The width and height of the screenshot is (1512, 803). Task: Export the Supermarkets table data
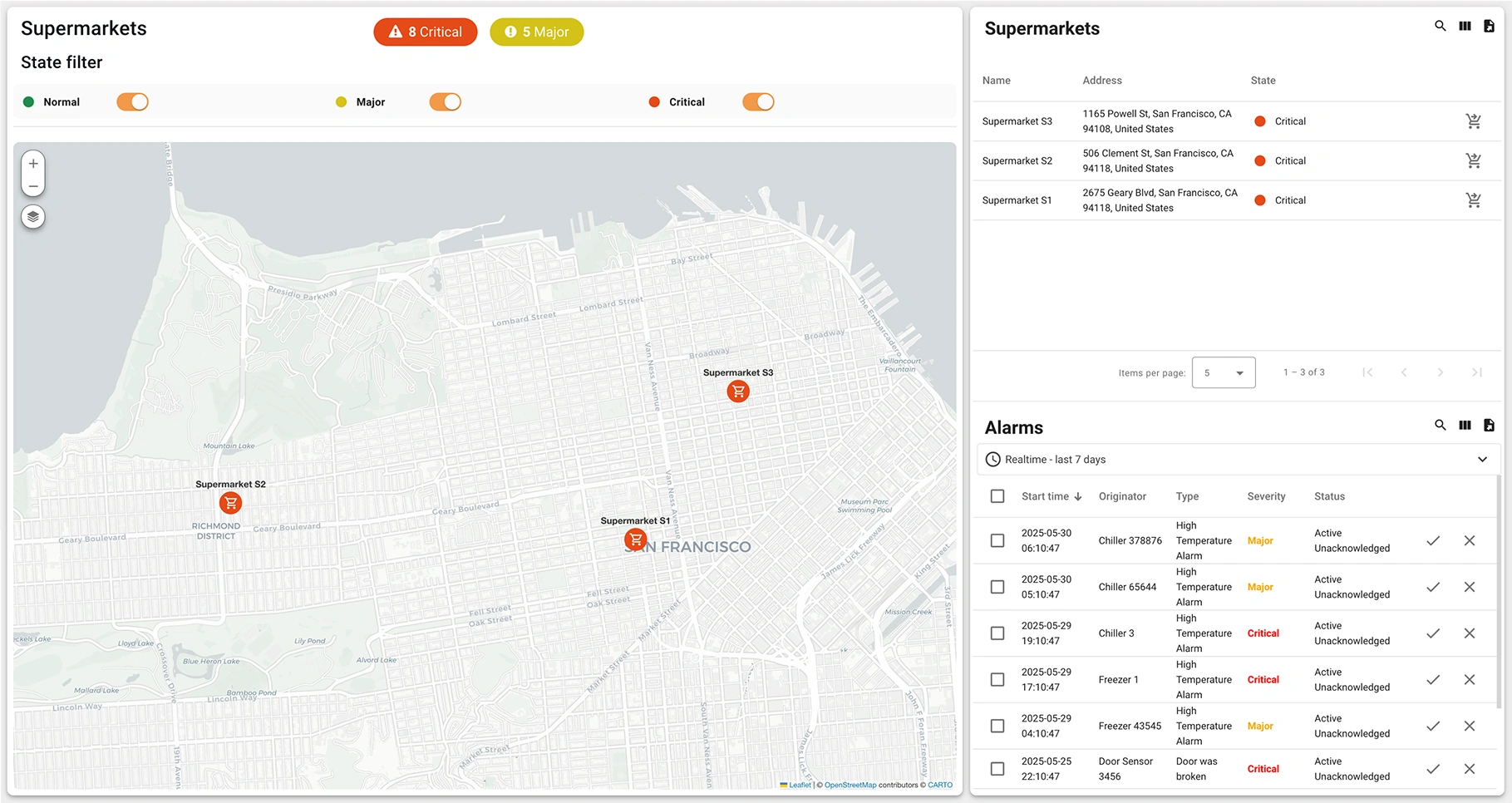1489,26
